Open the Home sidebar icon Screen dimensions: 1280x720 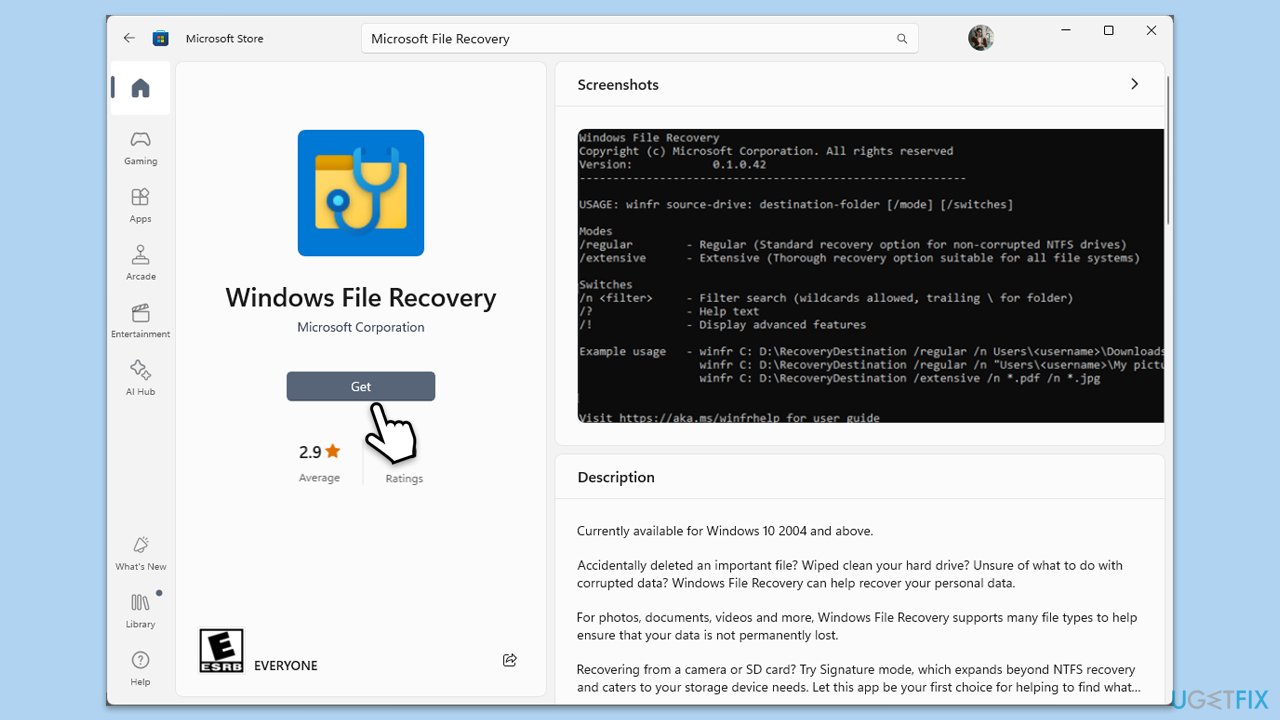[141, 88]
